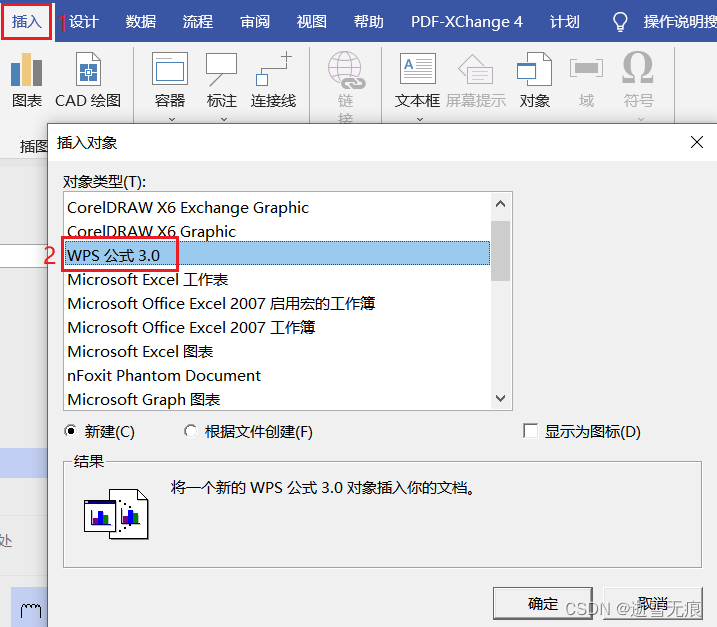
Task: Select nFoxit Phantom Document entry
Action: click(x=277, y=375)
